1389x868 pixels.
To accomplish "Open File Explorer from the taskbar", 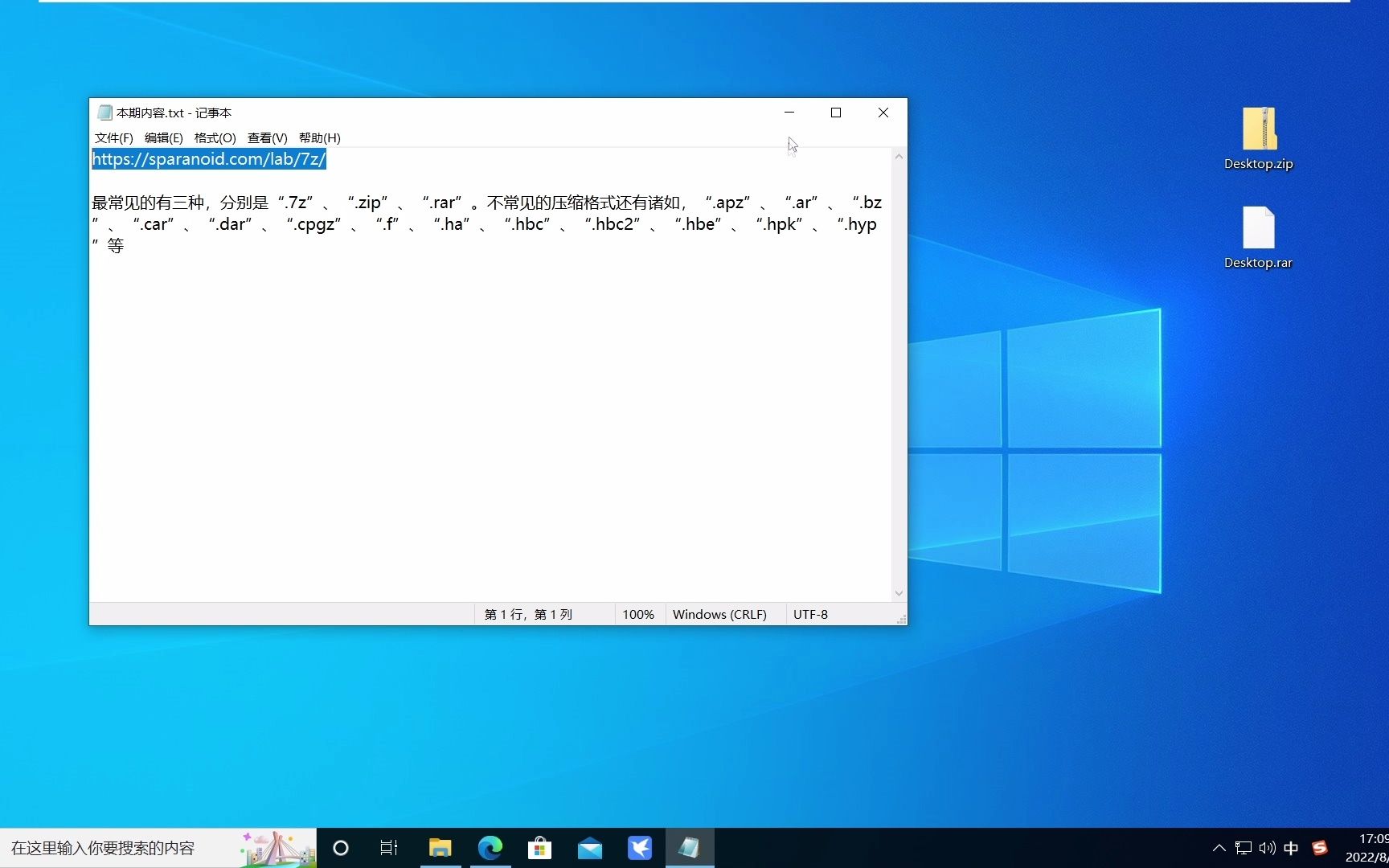I will [440, 848].
